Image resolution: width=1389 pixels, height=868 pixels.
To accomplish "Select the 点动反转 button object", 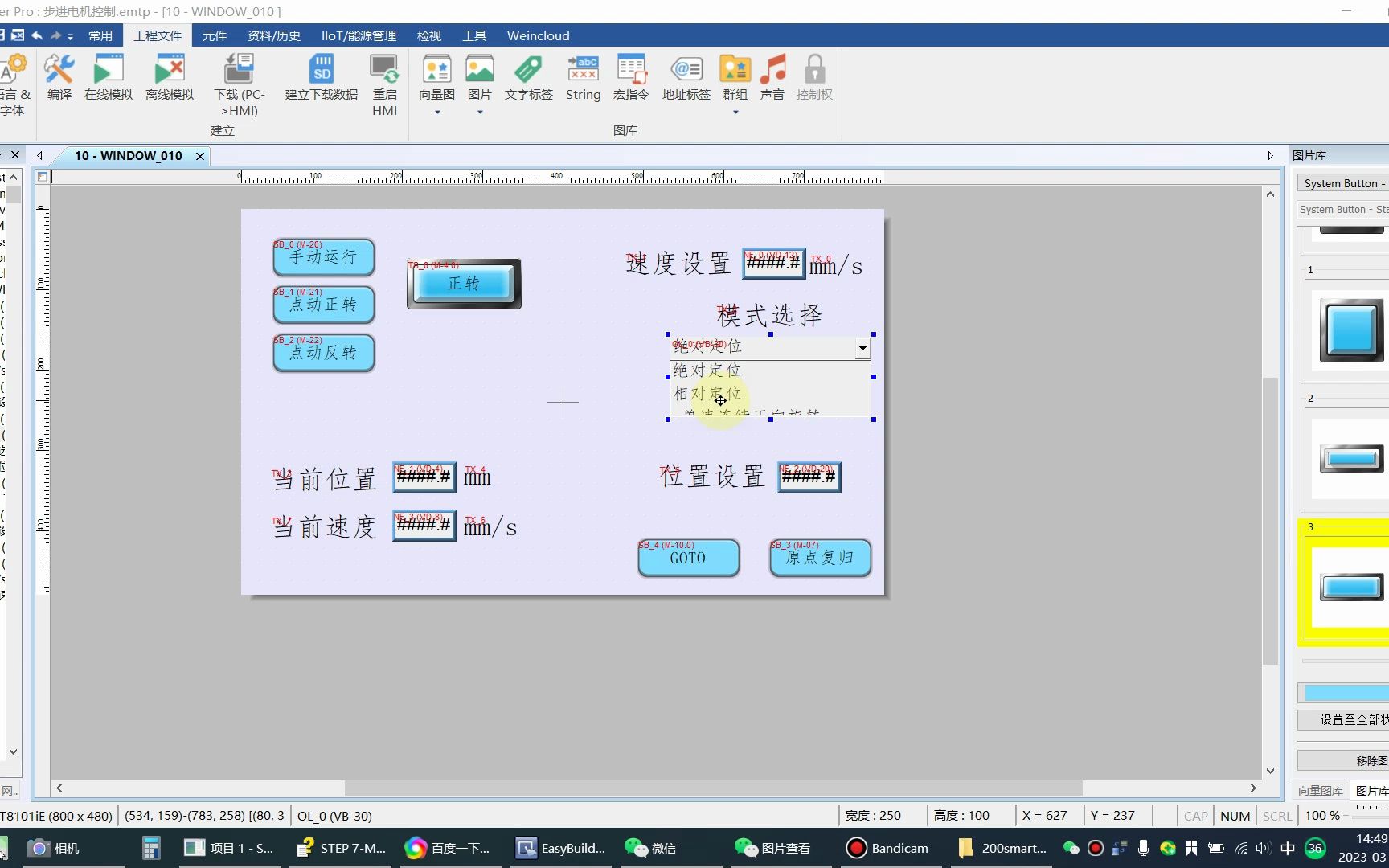I will pos(324,353).
